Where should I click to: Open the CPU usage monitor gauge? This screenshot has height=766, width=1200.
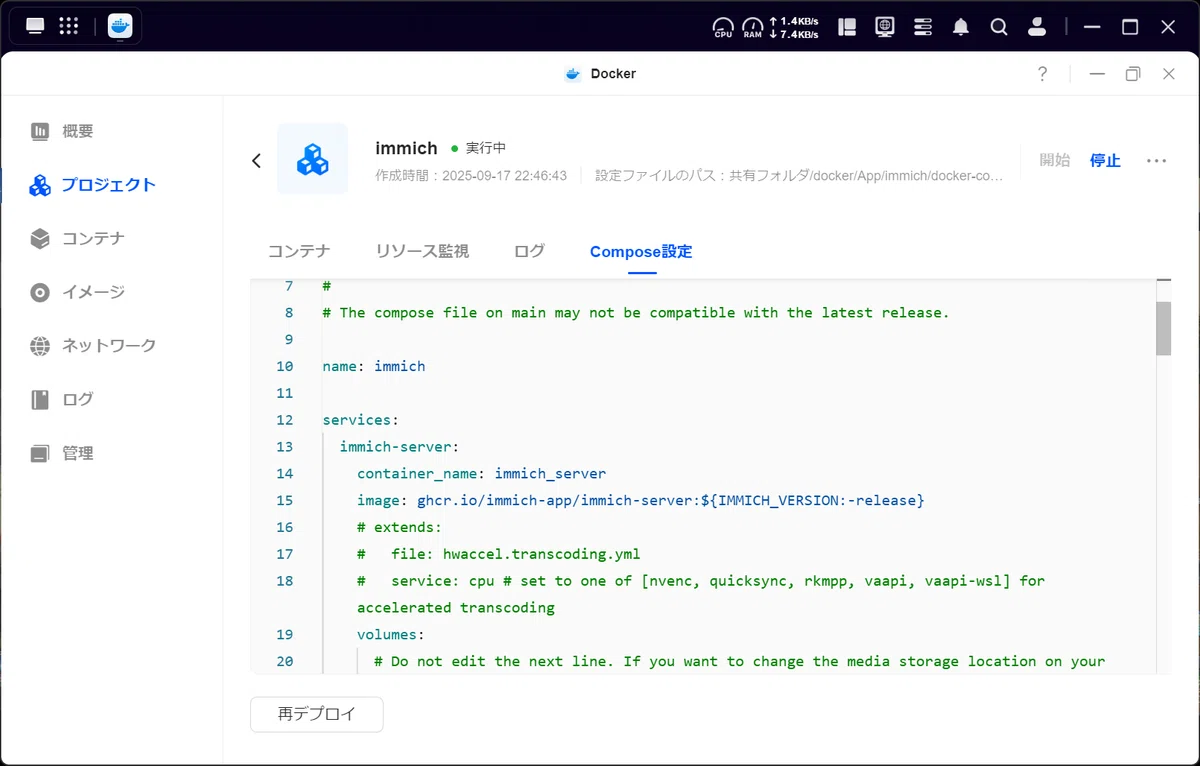click(x=723, y=27)
